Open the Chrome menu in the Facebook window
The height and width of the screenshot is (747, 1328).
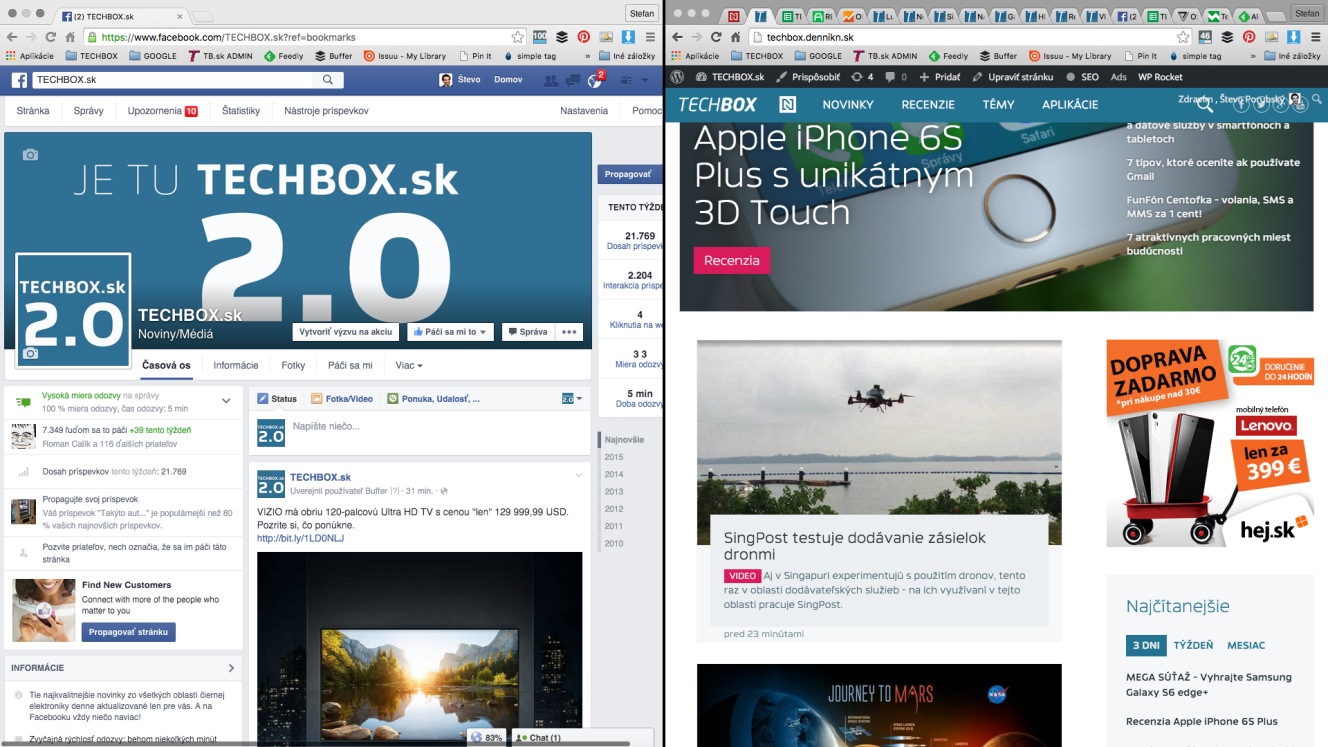point(650,37)
